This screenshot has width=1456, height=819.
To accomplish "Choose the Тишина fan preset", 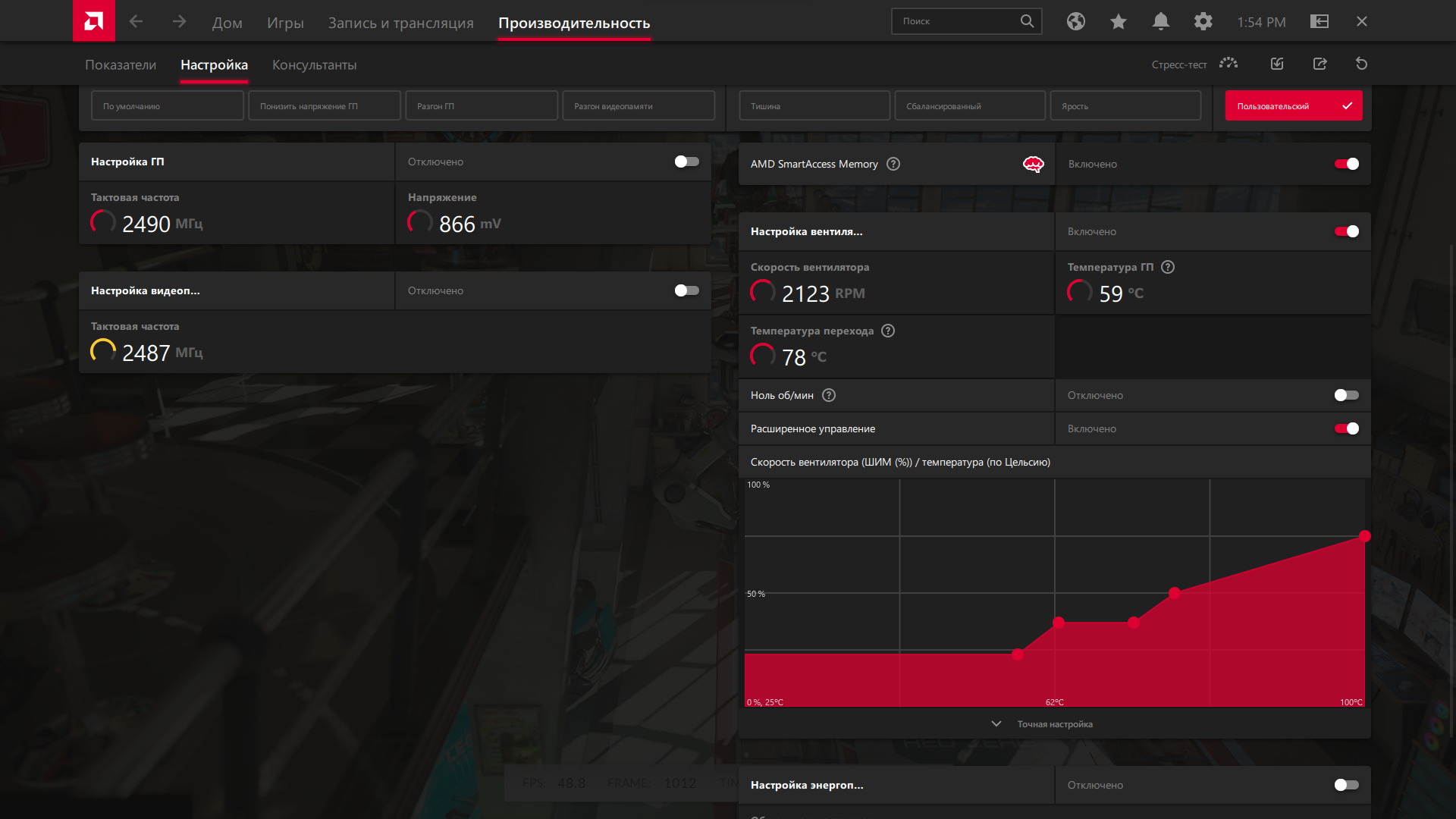I will [814, 106].
